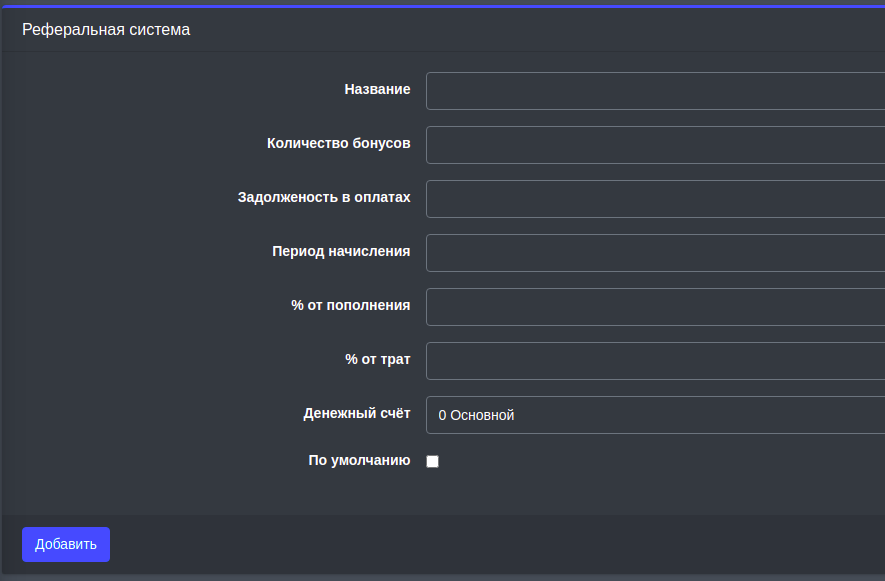
Task: Click into the Период начисления input
Action: coord(655,253)
